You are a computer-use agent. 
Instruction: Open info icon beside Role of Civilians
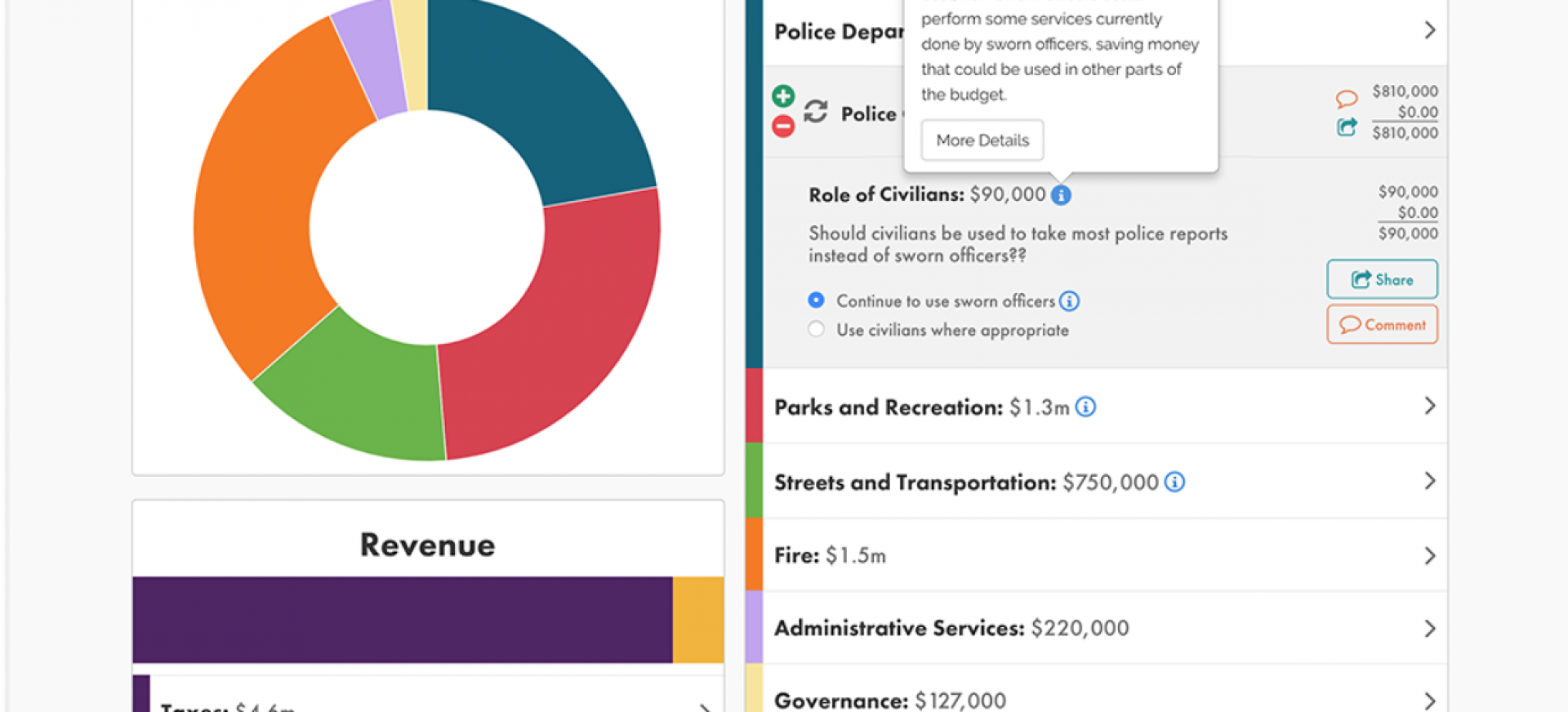coord(1060,195)
